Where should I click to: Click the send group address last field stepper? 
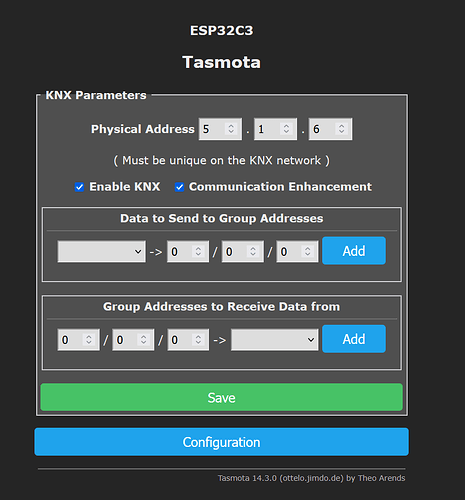307,251
